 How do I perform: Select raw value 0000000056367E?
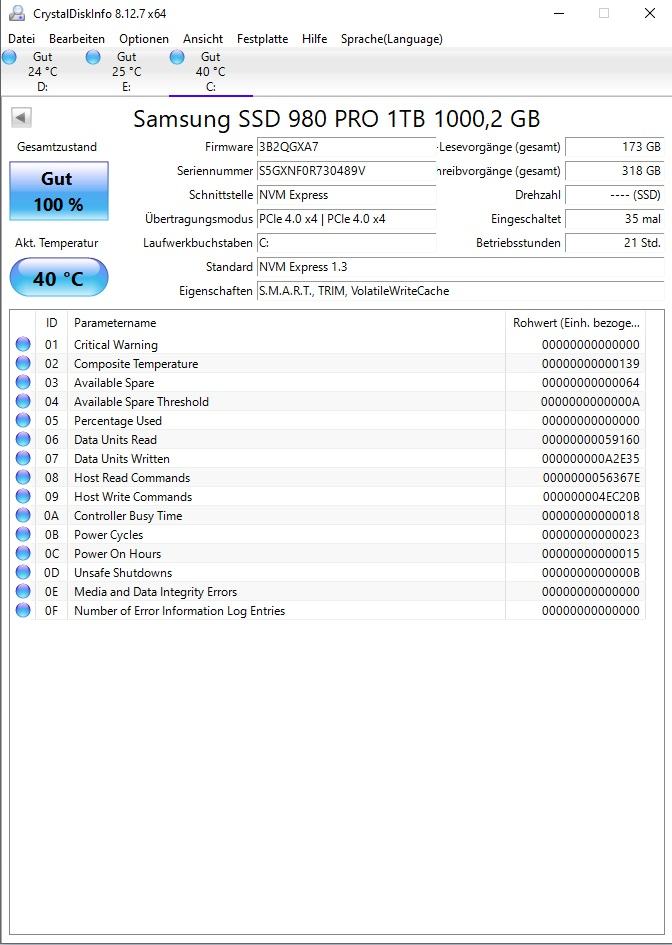click(x=591, y=477)
